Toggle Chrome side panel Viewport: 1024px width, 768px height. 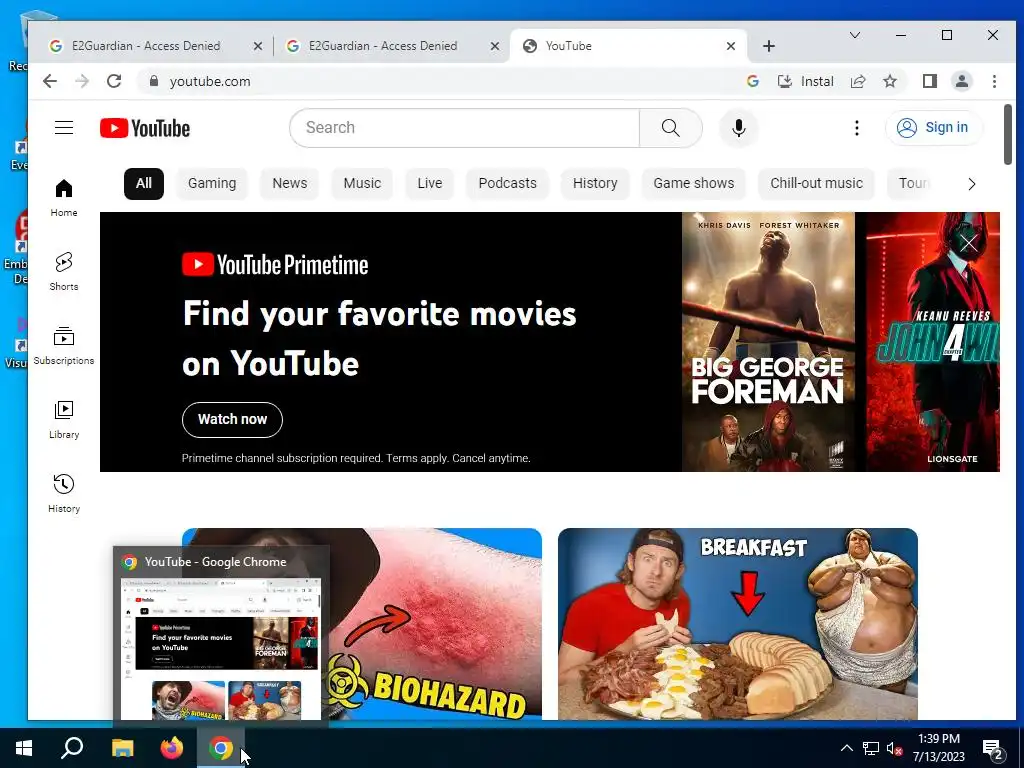pyautogui.click(x=930, y=81)
